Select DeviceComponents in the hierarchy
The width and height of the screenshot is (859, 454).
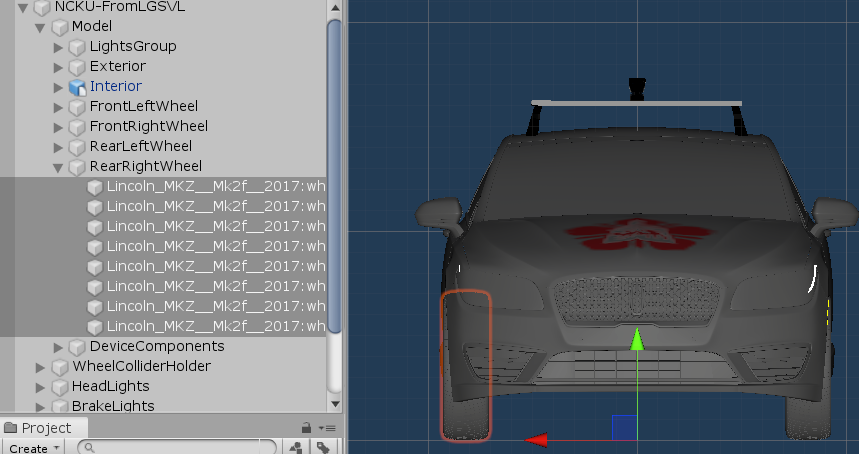(x=157, y=346)
